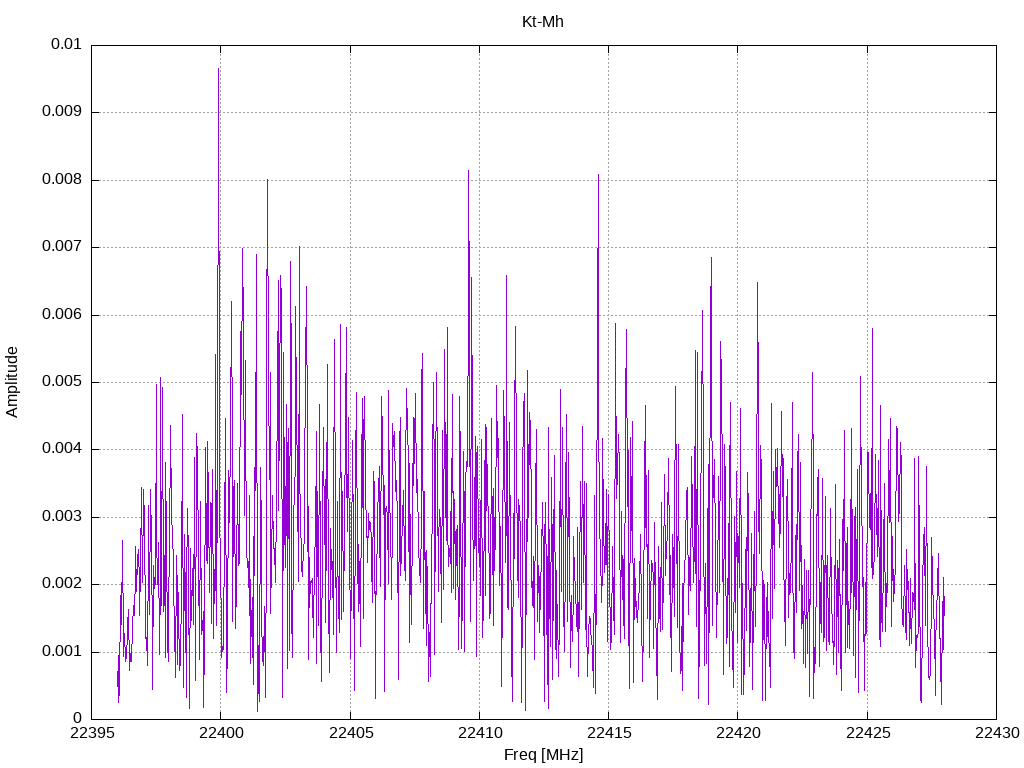Click the 0.001 y-axis tick label
The image size is (1024, 768).
(62, 651)
